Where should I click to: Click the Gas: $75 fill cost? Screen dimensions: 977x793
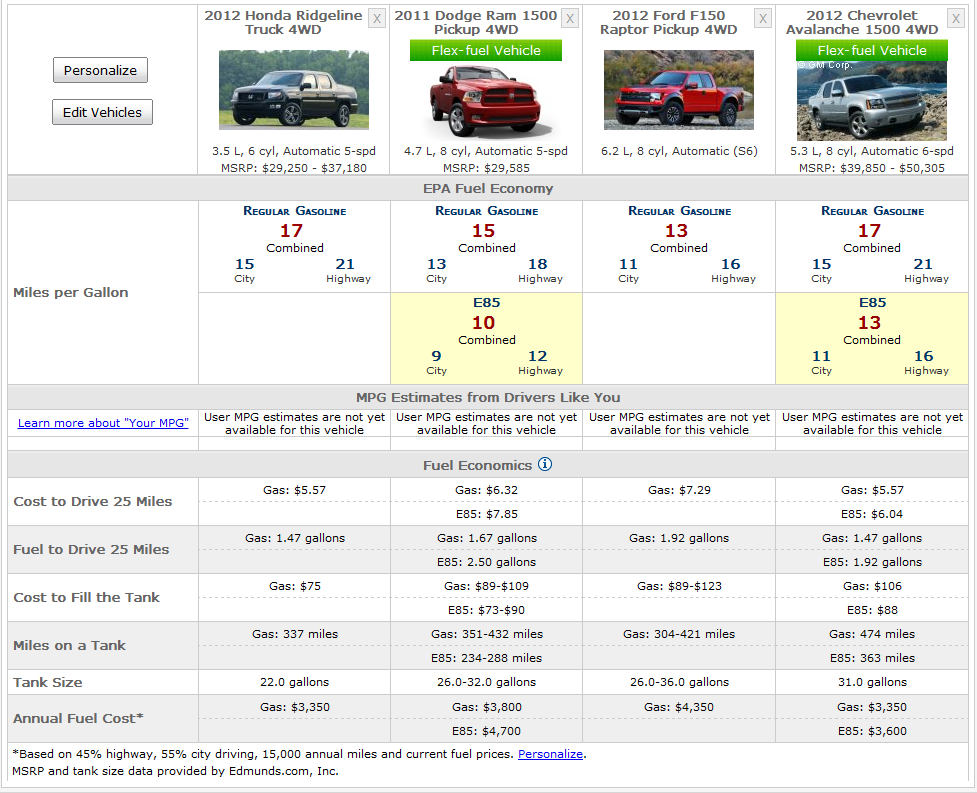[295, 586]
